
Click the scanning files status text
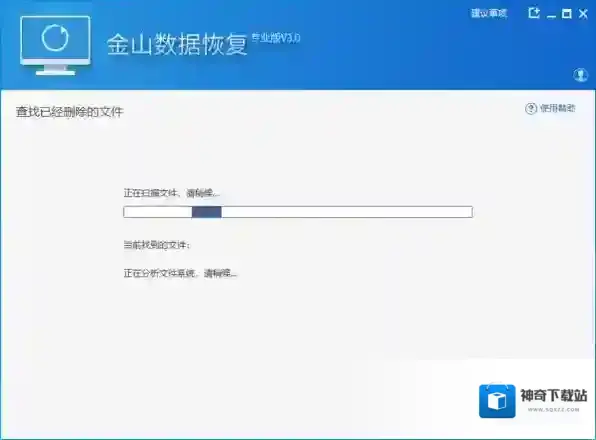[x=171, y=193]
